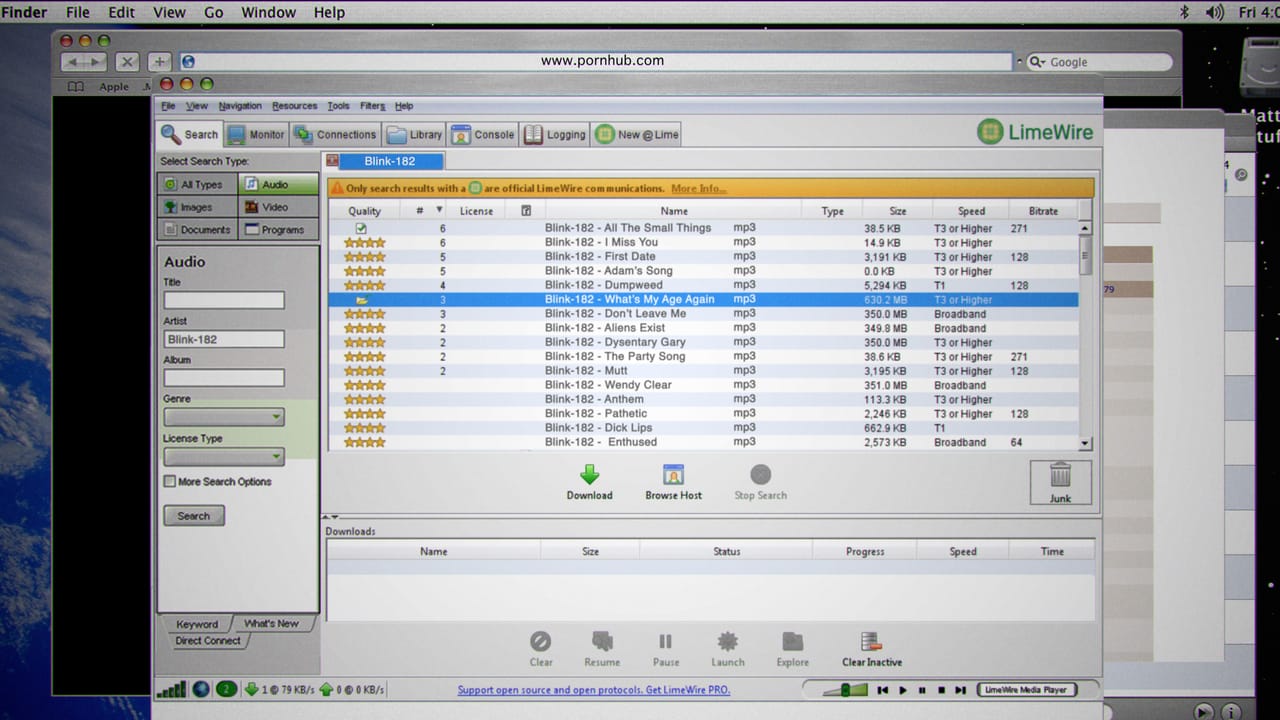1280x720 pixels.
Task: Open the Monitor tab
Action: pyautogui.click(x=256, y=134)
